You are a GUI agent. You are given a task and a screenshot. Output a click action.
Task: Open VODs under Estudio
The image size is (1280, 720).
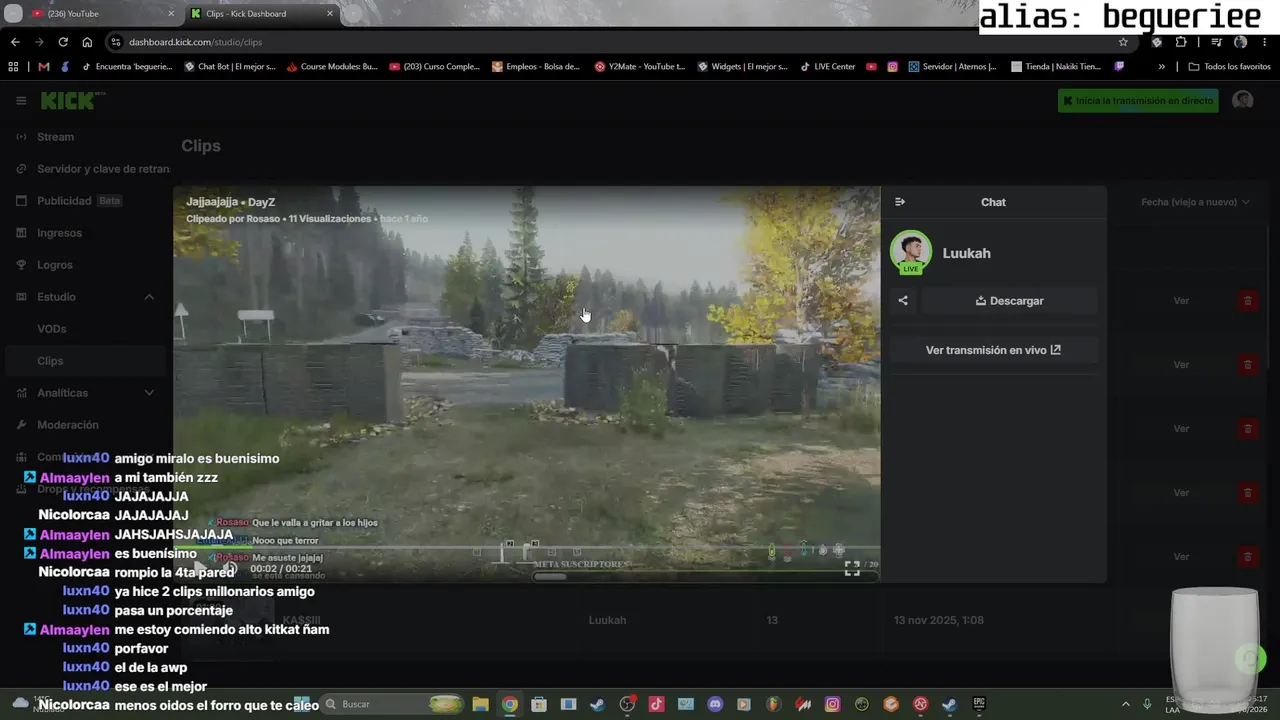(x=52, y=329)
